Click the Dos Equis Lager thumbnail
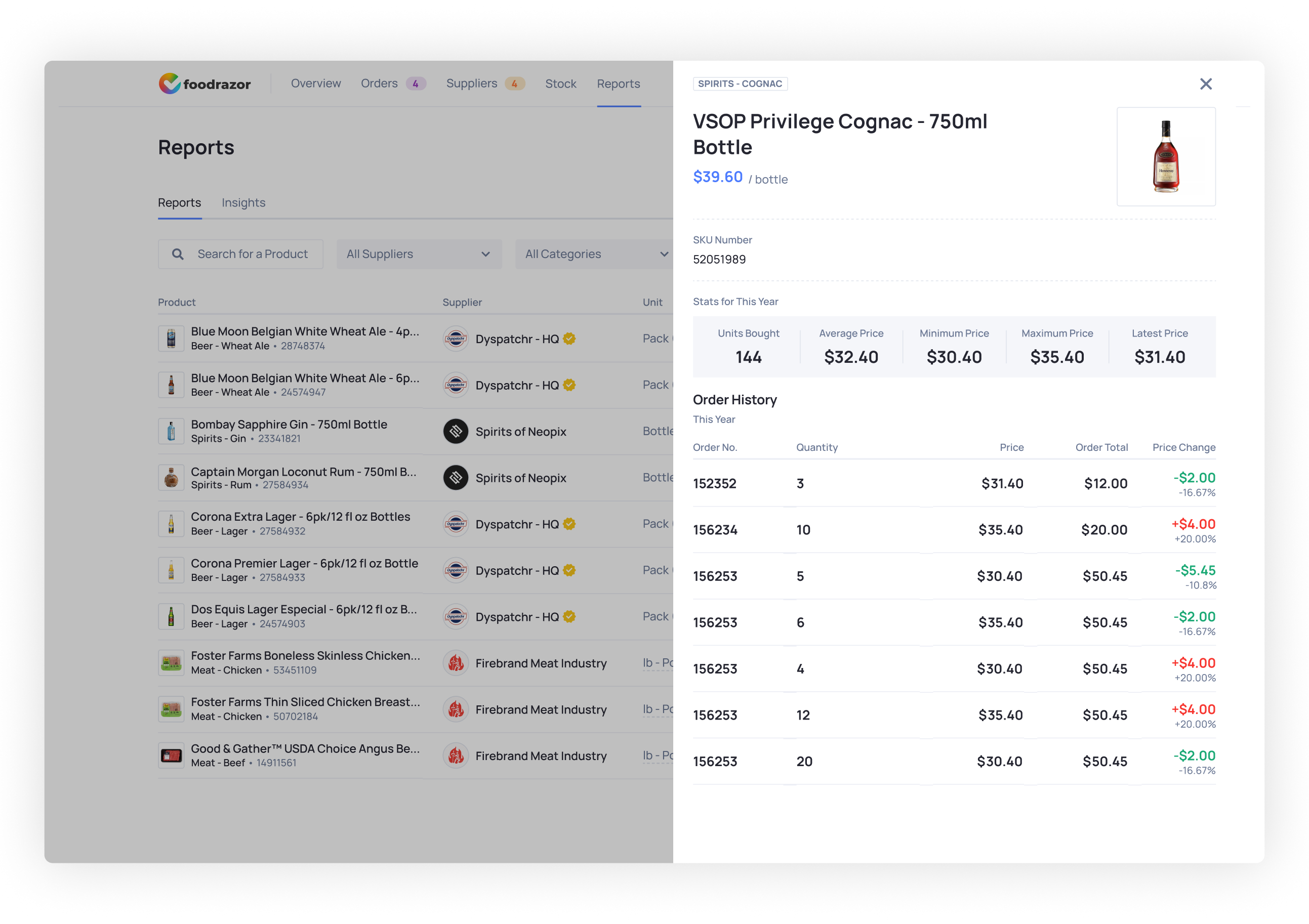 [171, 617]
